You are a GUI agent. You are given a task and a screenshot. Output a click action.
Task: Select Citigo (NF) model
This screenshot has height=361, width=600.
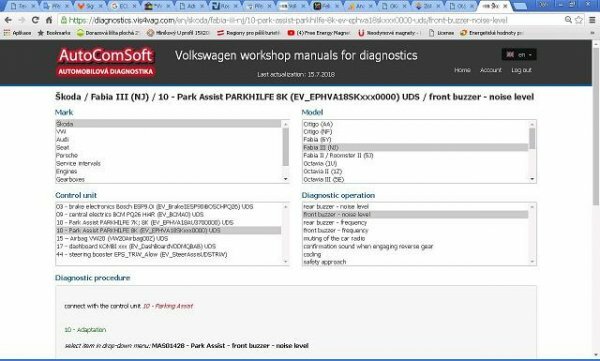(415, 132)
